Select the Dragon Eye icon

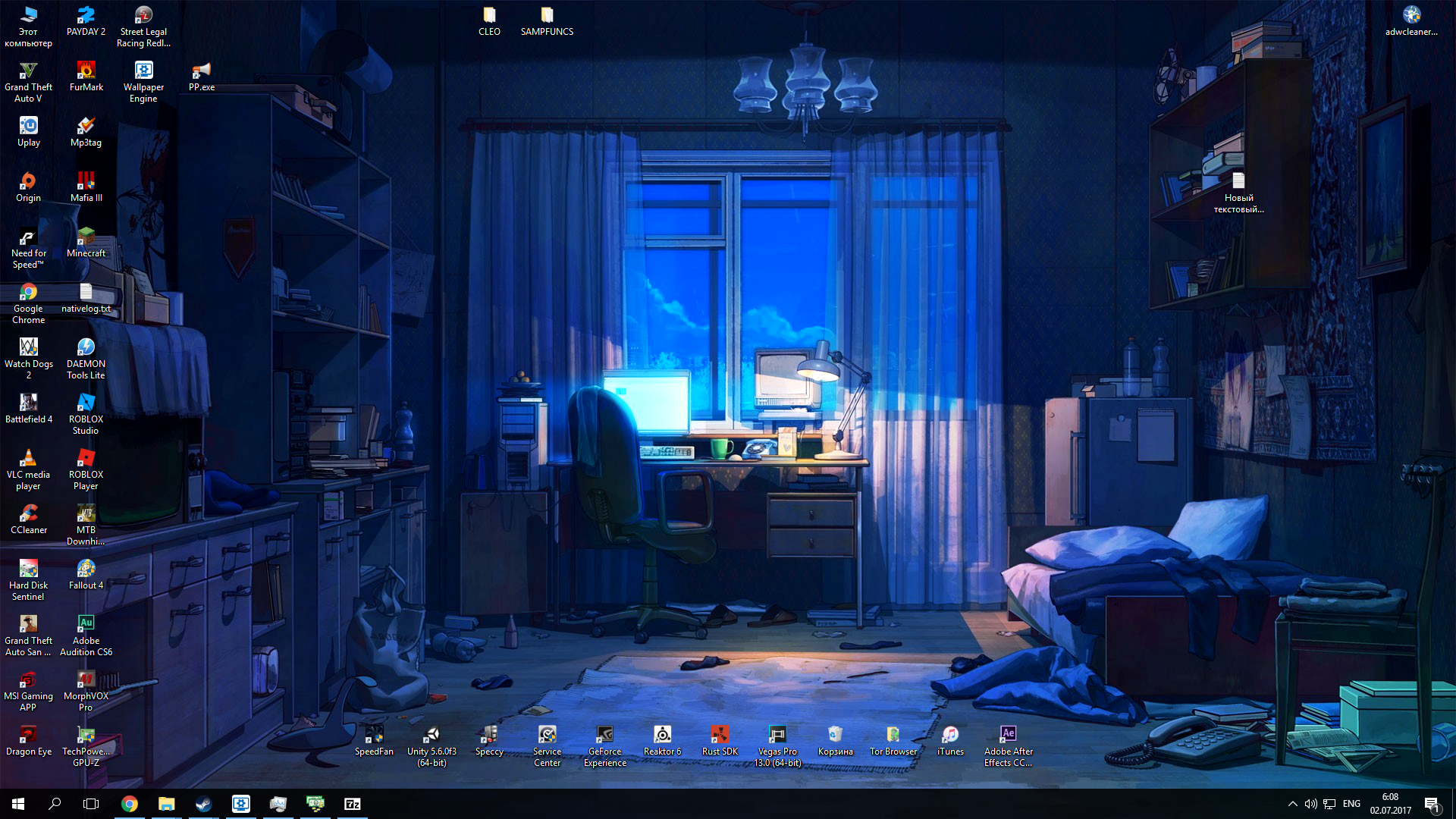(28, 741)
